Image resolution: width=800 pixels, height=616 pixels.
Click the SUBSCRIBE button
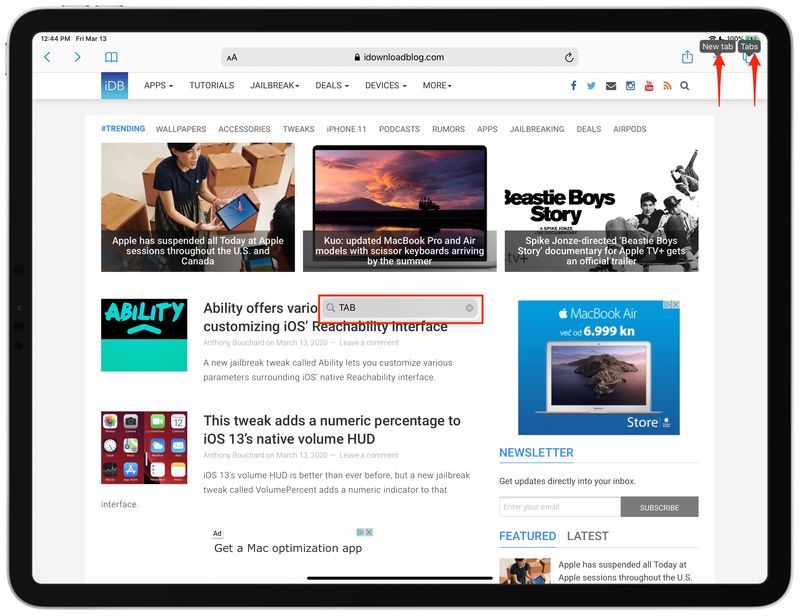pos(659,507)
